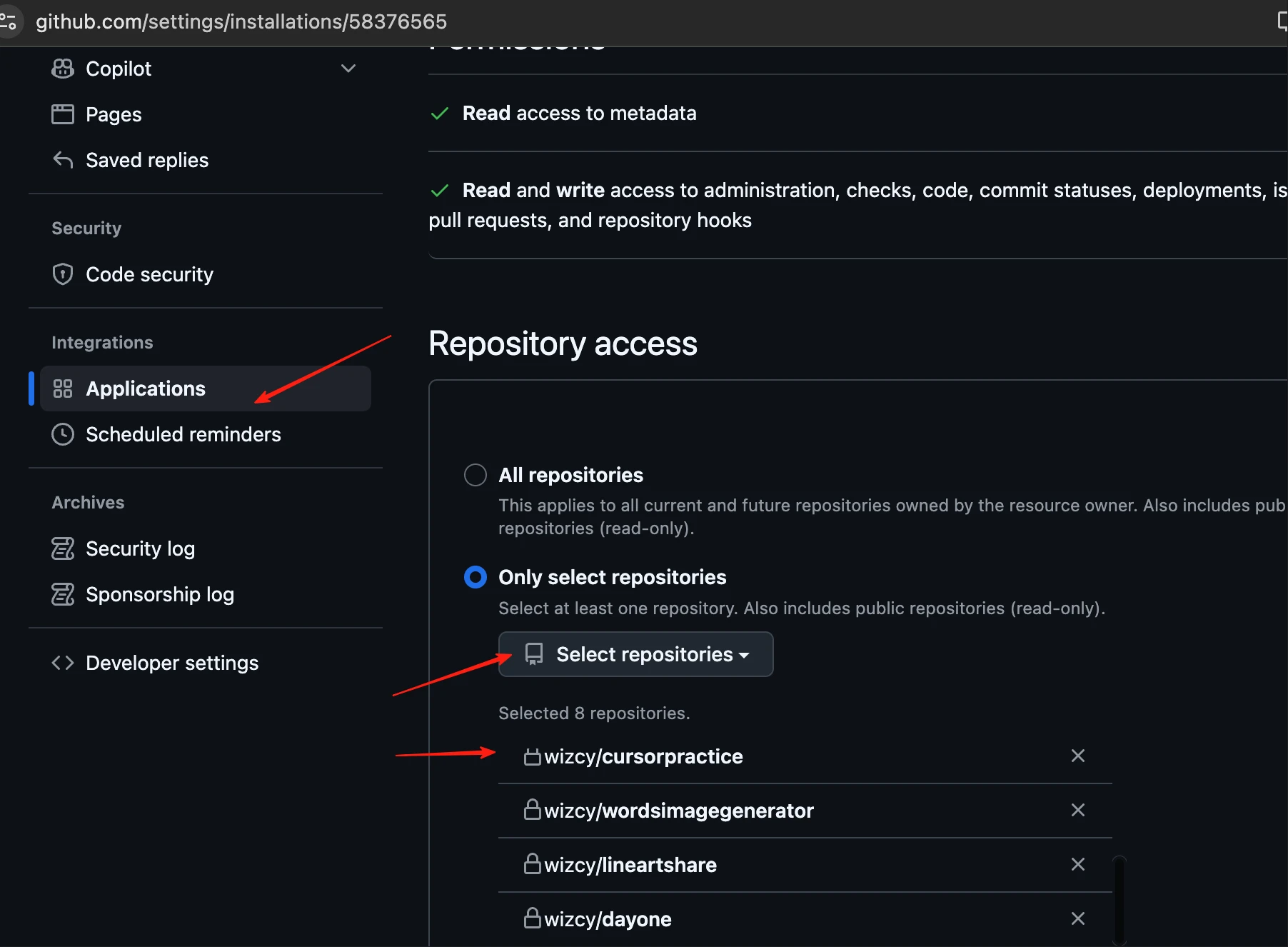The image size is (1288, 947).
Task: Click the Developer settings code icon
Action: point(63,663)
